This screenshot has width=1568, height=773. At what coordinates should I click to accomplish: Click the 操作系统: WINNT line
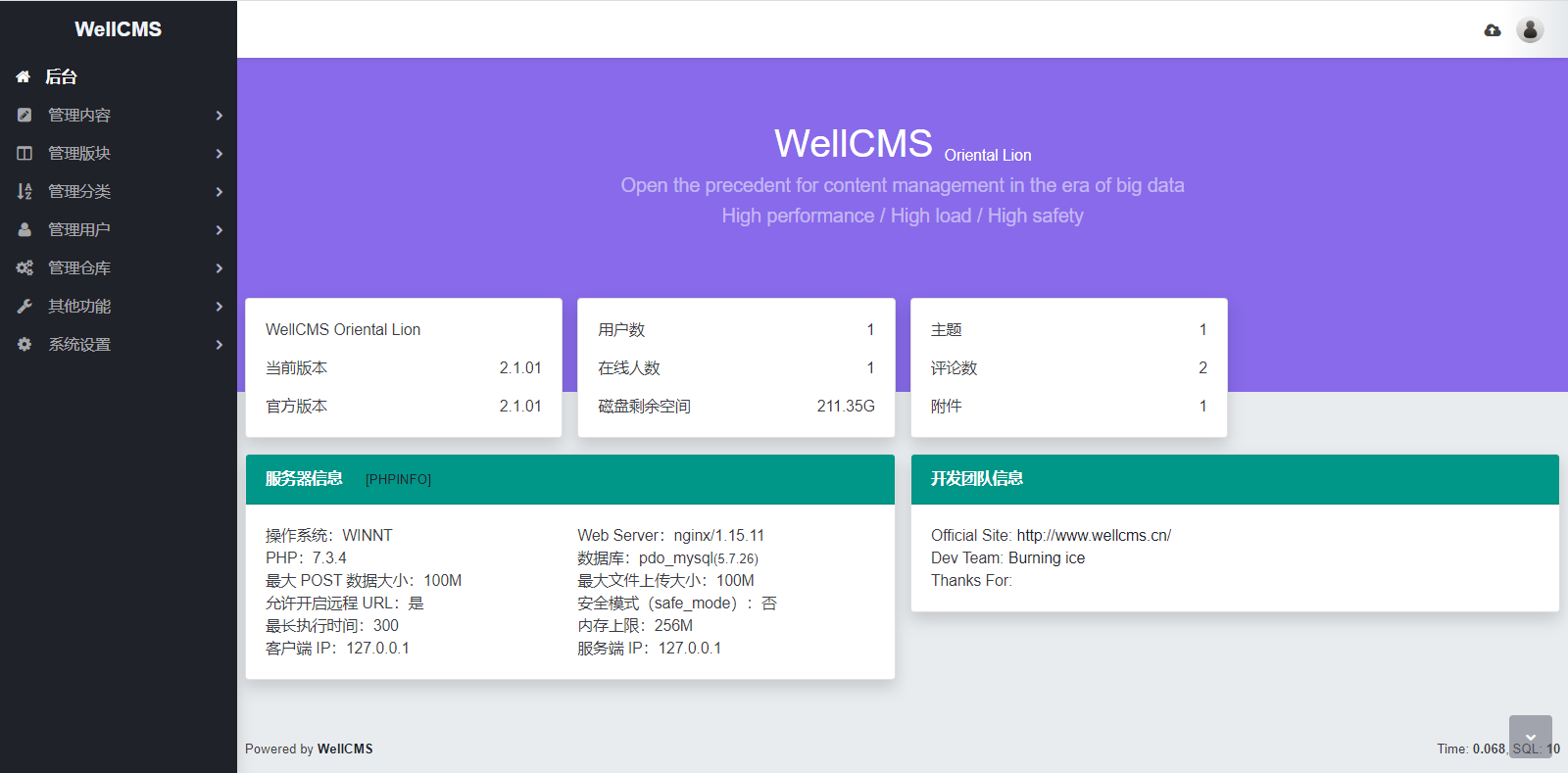point(329,535)
